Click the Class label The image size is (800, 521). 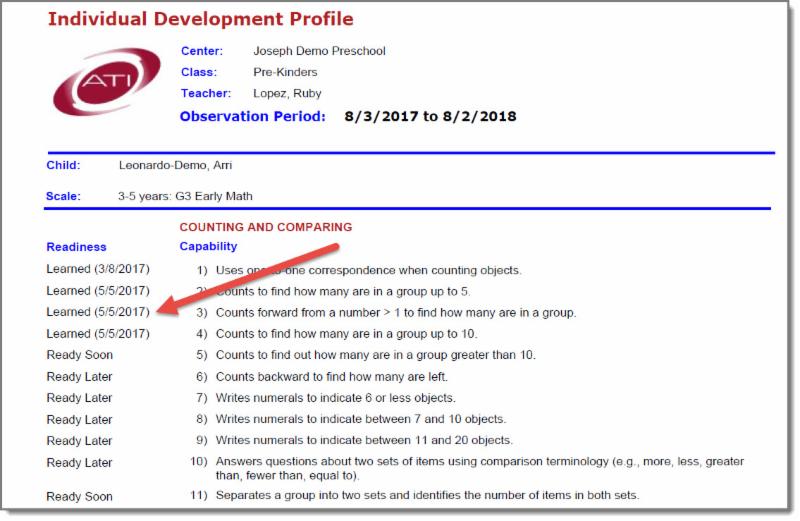pyautogui.click(x=199, y=72)
